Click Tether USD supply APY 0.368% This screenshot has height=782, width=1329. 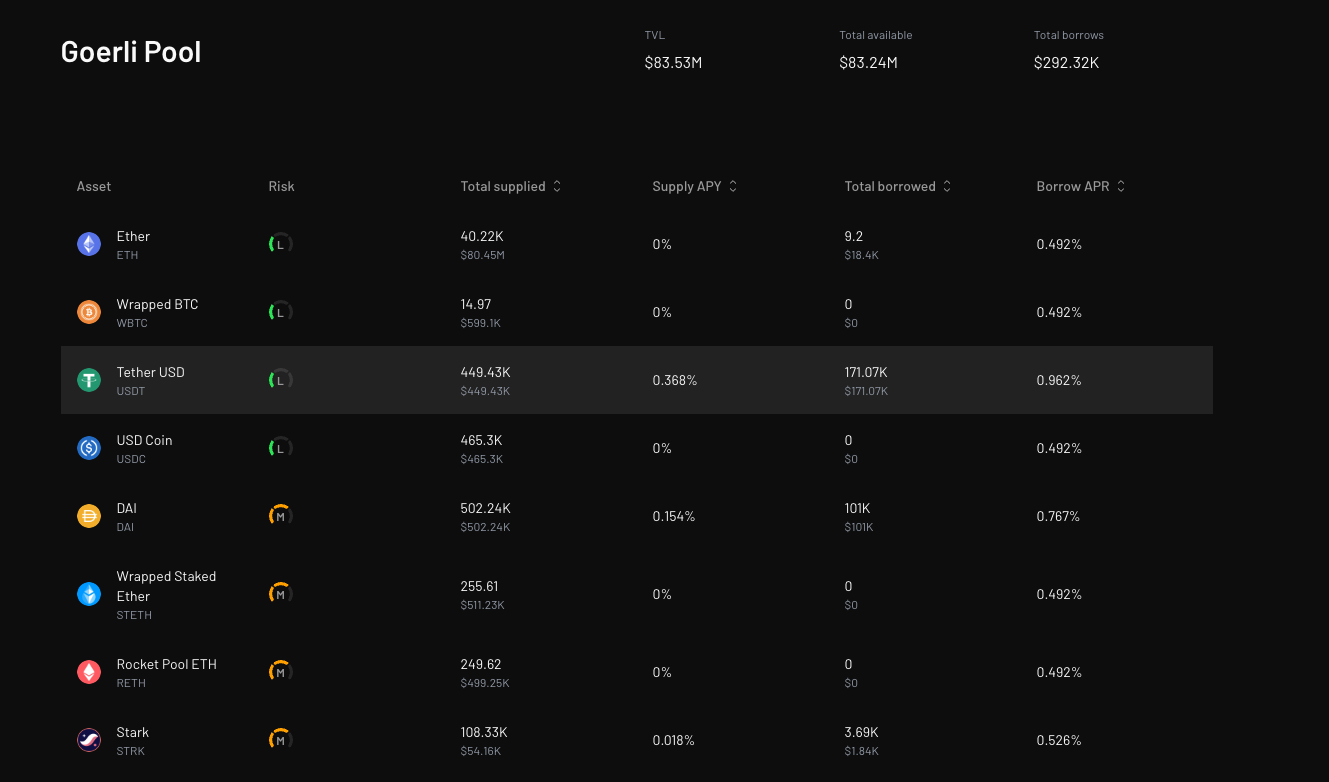(x=675, y=380)
